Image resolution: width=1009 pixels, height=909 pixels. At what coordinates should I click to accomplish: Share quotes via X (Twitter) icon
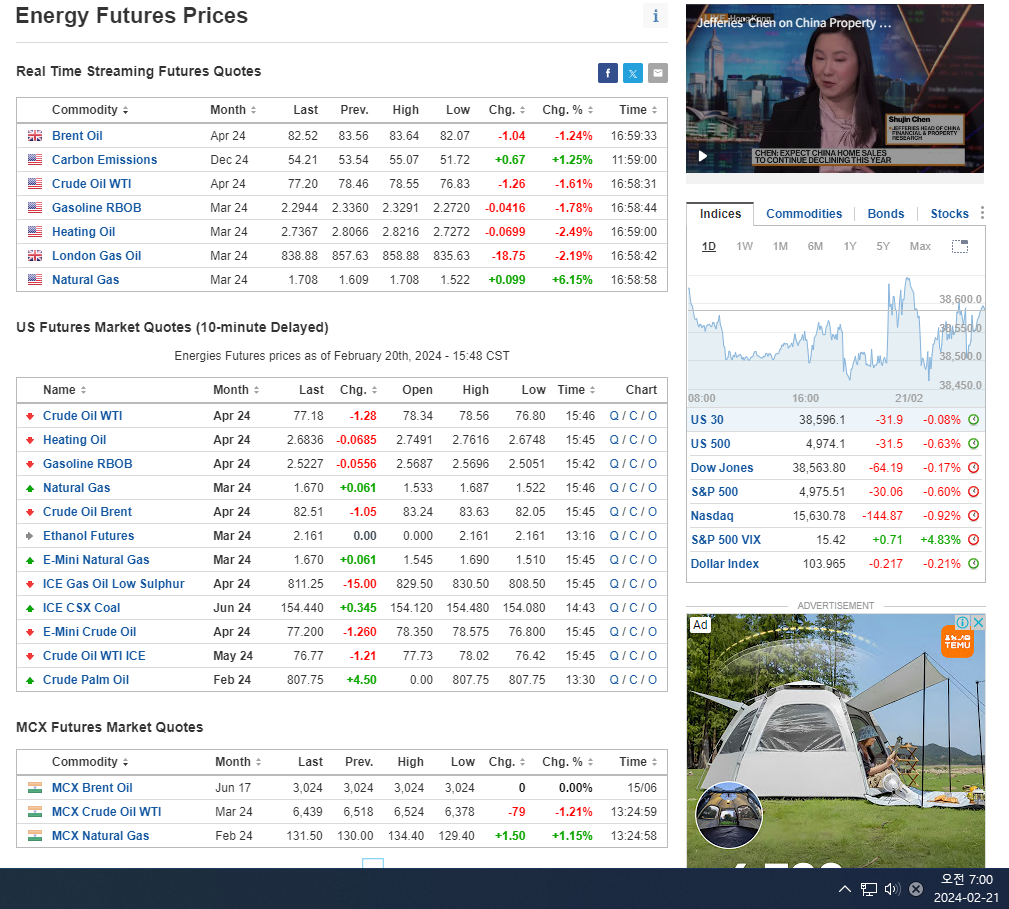pos(633,73)
